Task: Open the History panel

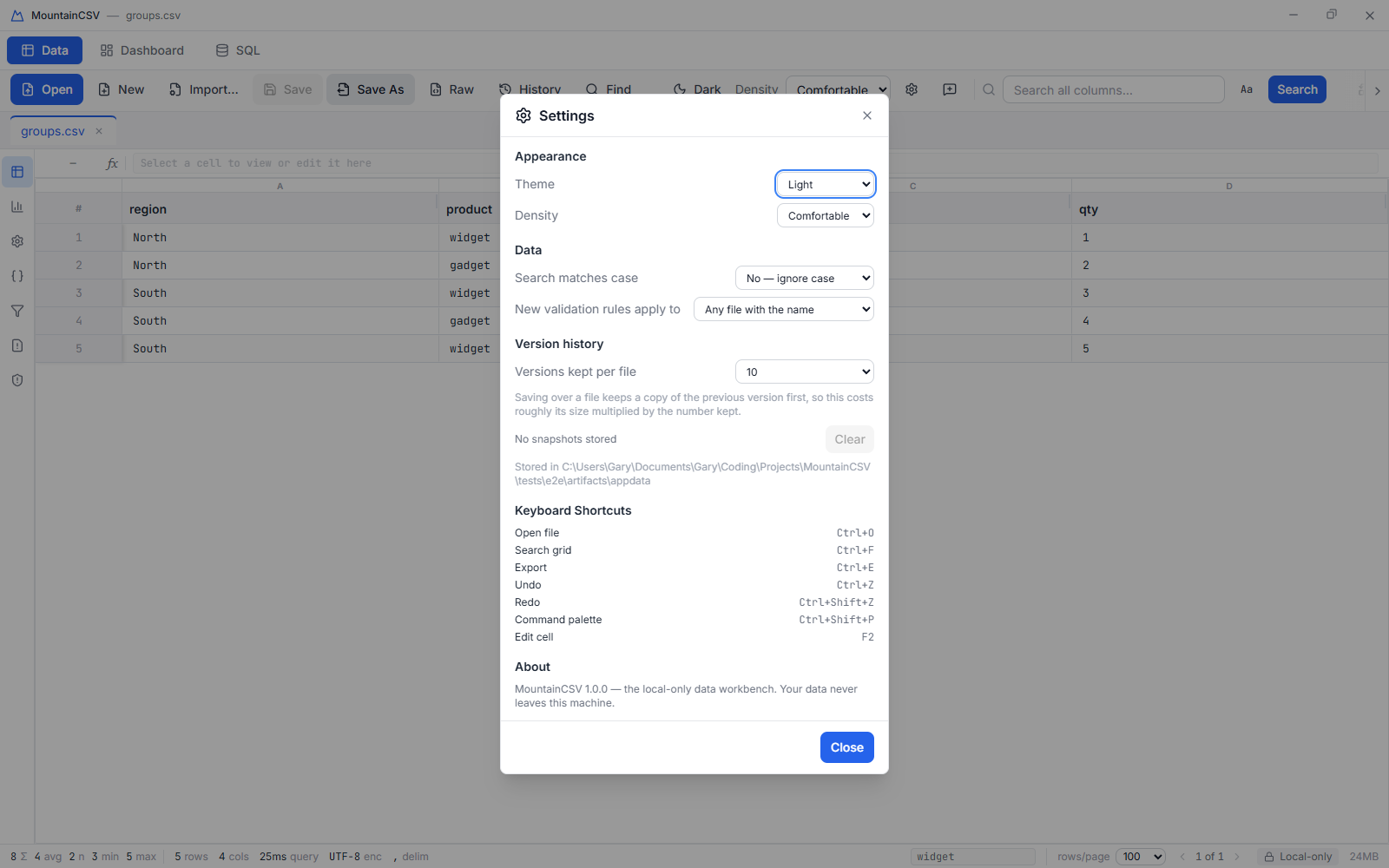Action: point(530,89)
